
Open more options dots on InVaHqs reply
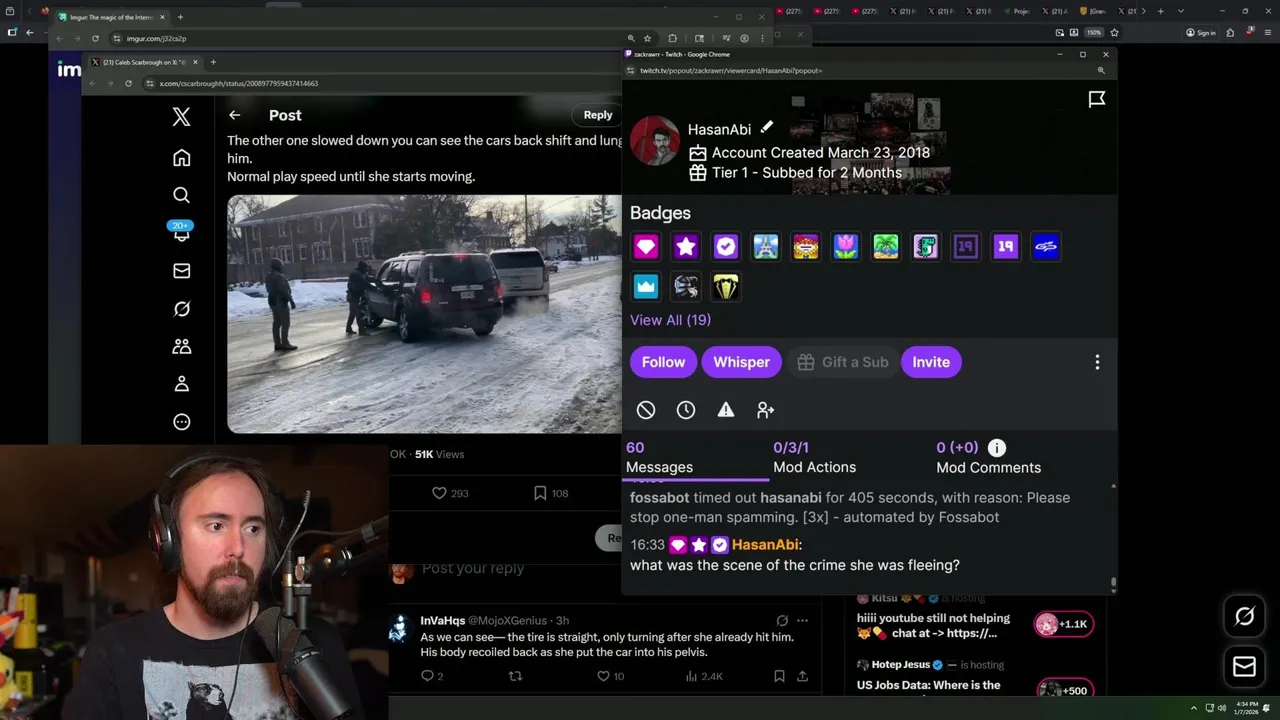[802, 621]
